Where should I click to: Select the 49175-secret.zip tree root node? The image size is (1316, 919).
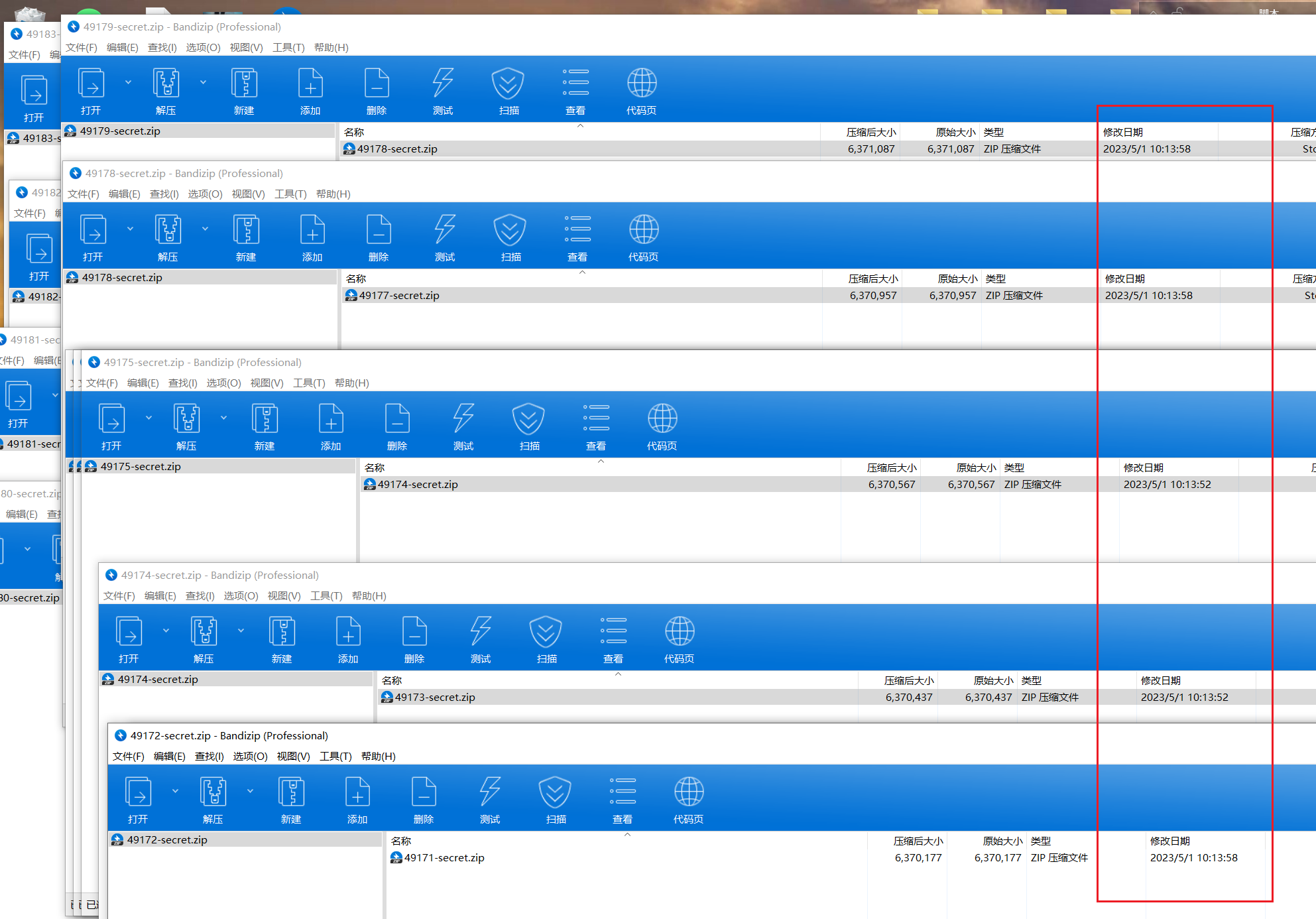tap(141, 467)
